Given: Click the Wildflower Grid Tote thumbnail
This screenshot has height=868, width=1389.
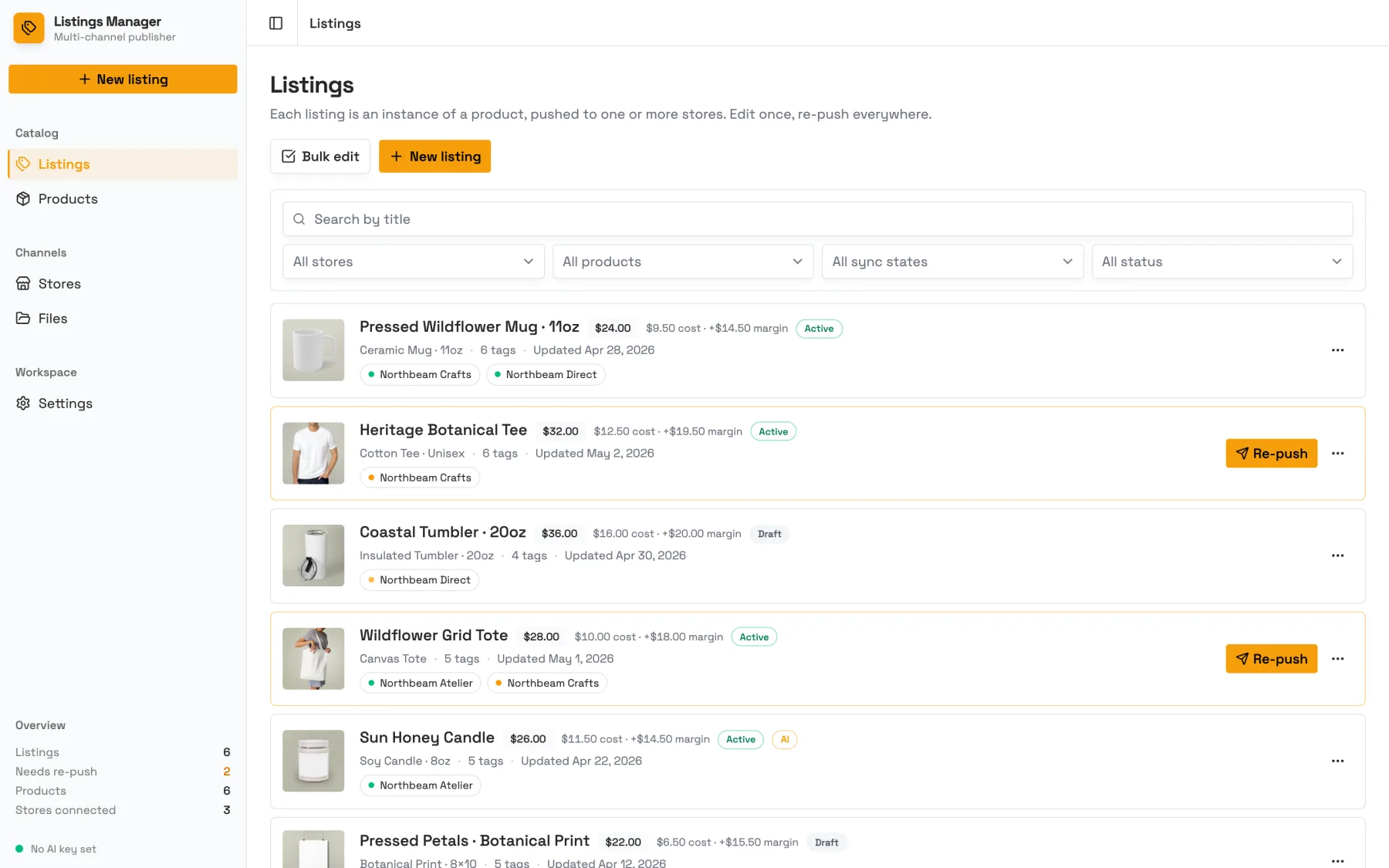Looking at the screenshot, I should [313, 659].
